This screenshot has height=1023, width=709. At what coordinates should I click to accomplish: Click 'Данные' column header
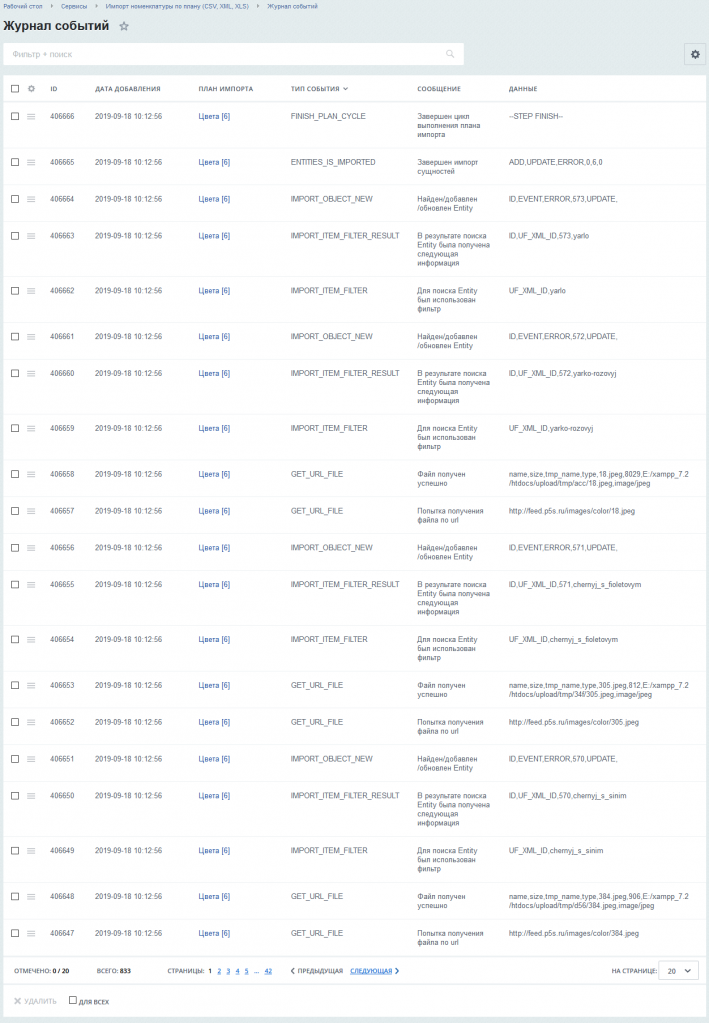[523, 89]
